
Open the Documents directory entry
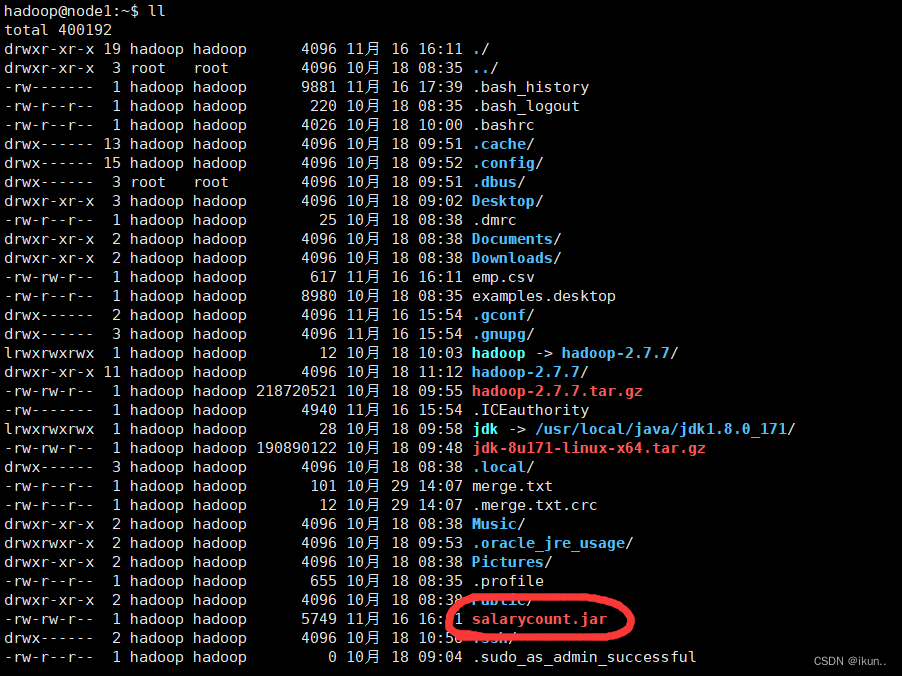pyautogui.click(x=514, y=238)
